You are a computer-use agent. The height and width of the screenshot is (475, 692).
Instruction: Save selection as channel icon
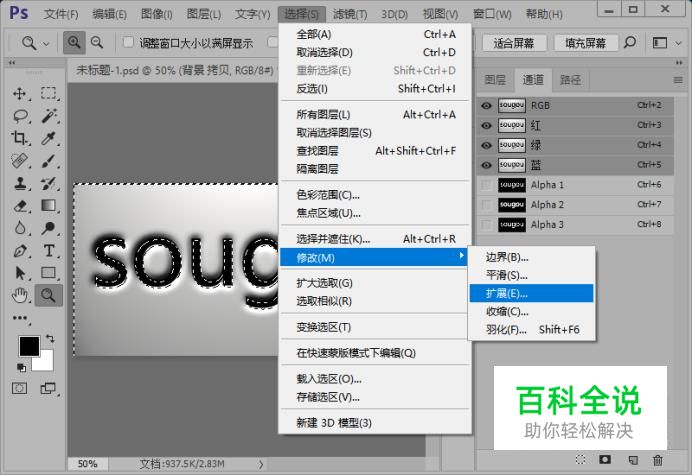pos(605,460)
